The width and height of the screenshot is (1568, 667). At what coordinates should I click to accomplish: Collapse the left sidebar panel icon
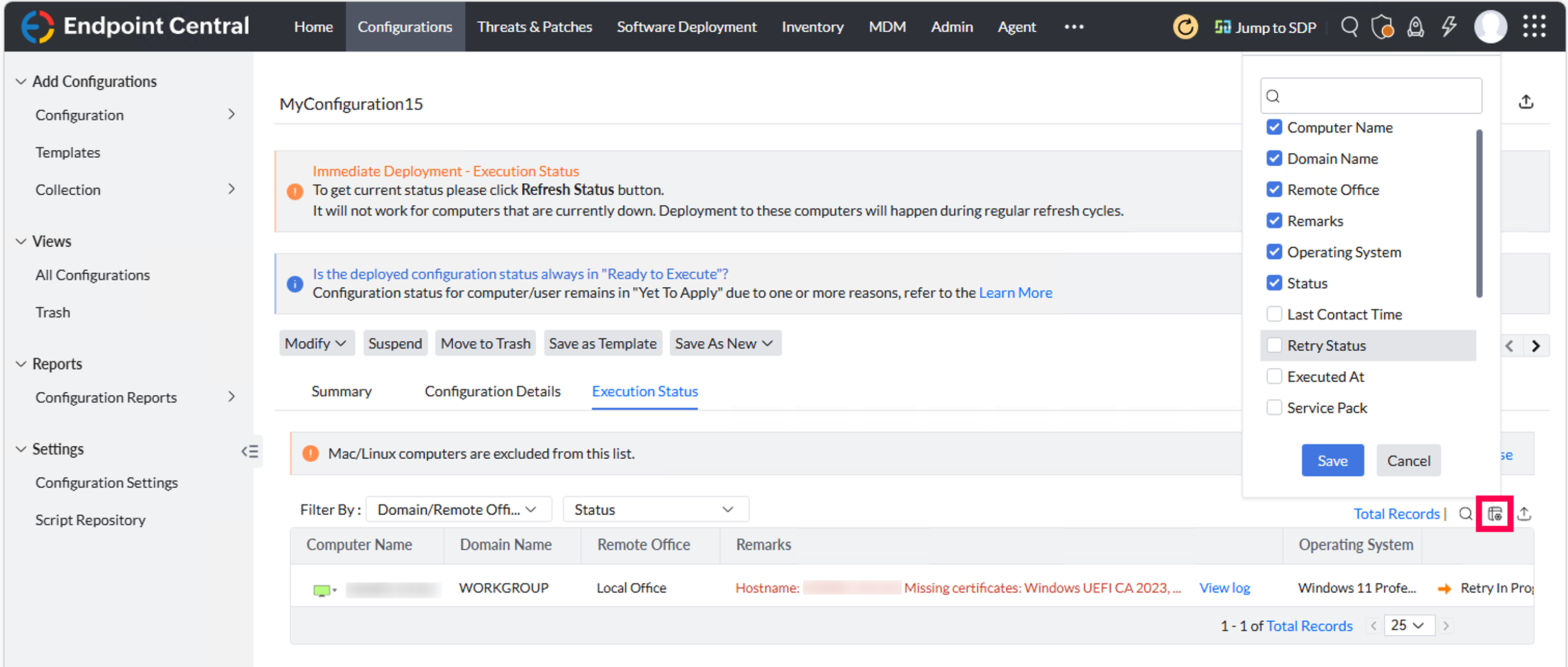250,451
